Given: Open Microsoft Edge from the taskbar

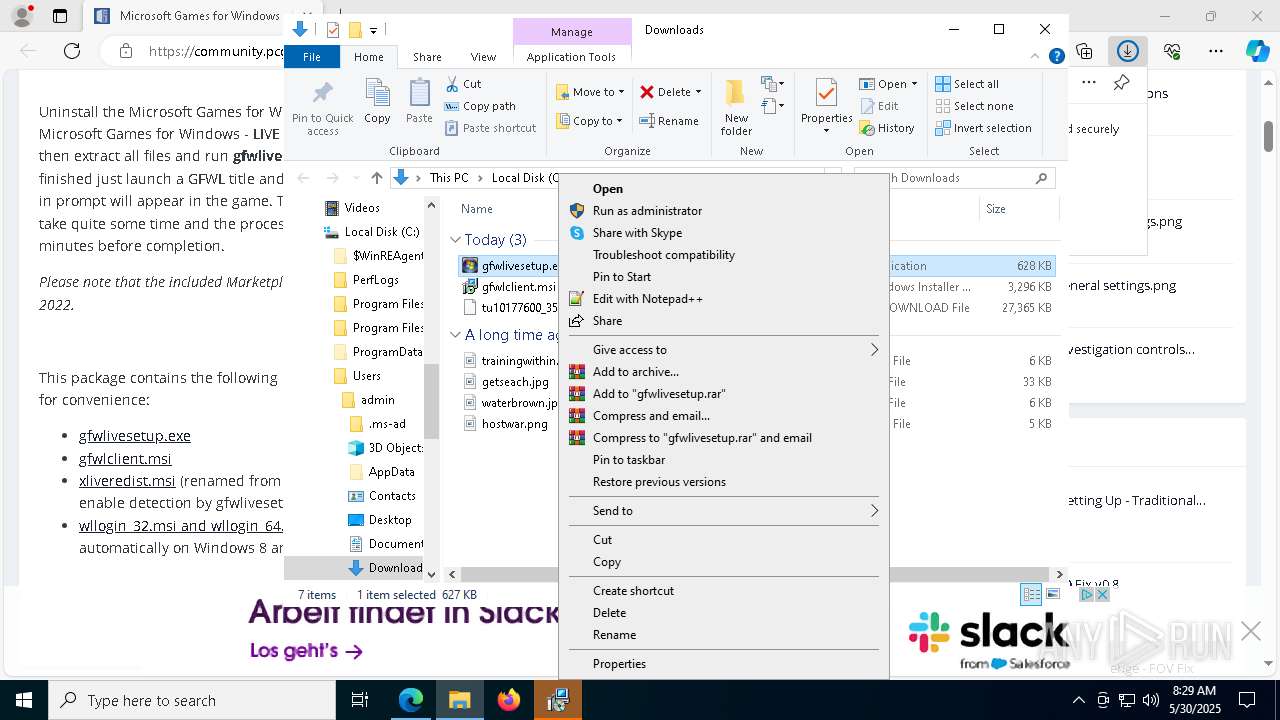Looking at the screenshot, I should (411, 700).
